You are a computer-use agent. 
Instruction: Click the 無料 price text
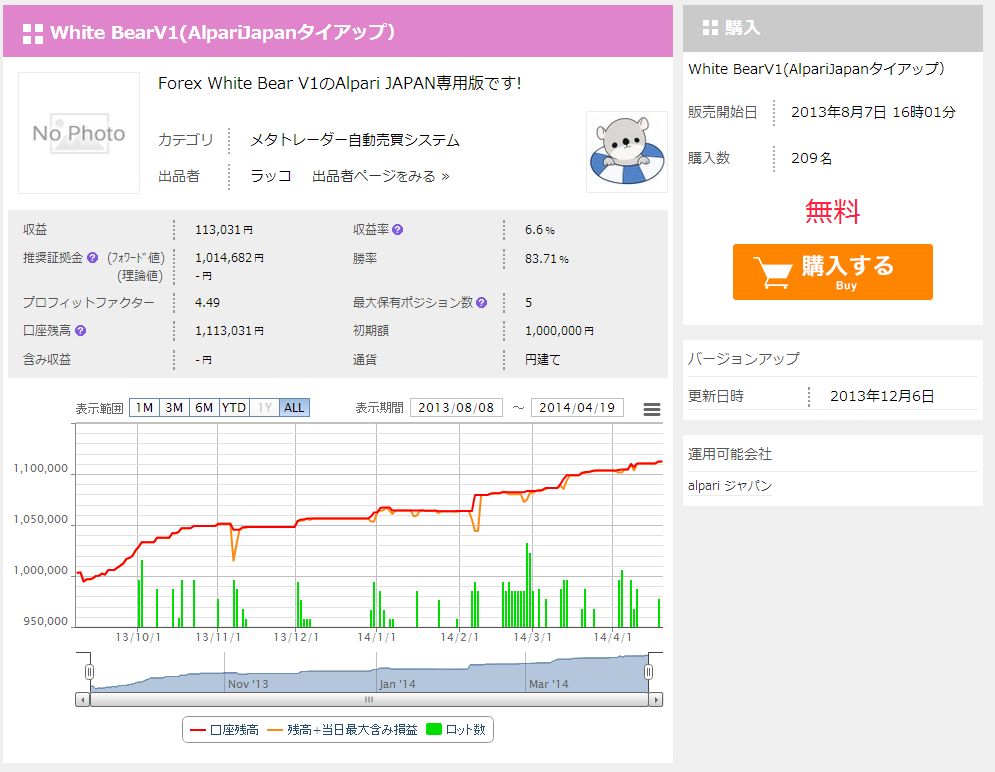coord(833,211)
